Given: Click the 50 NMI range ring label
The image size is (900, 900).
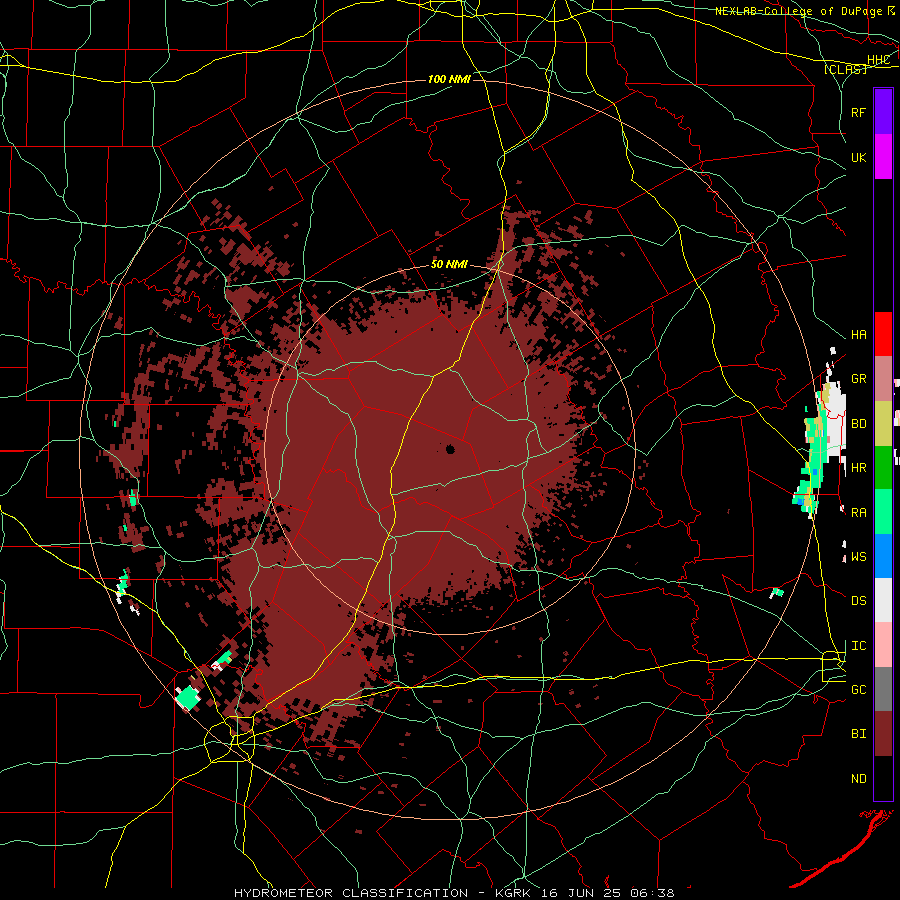Looking at the screenshot, I should click(x=449, y=264).
